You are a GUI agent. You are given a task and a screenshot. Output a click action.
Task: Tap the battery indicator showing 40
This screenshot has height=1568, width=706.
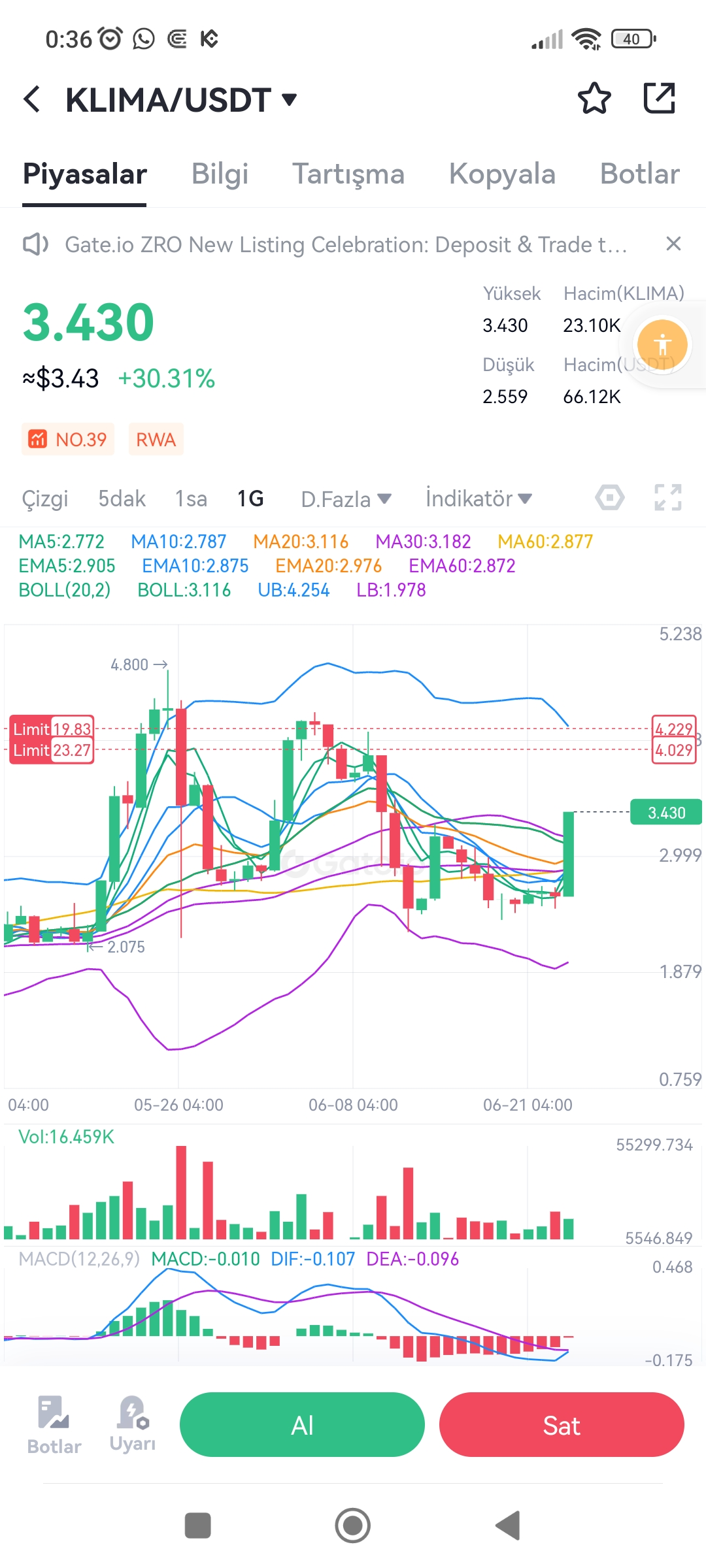633,39
